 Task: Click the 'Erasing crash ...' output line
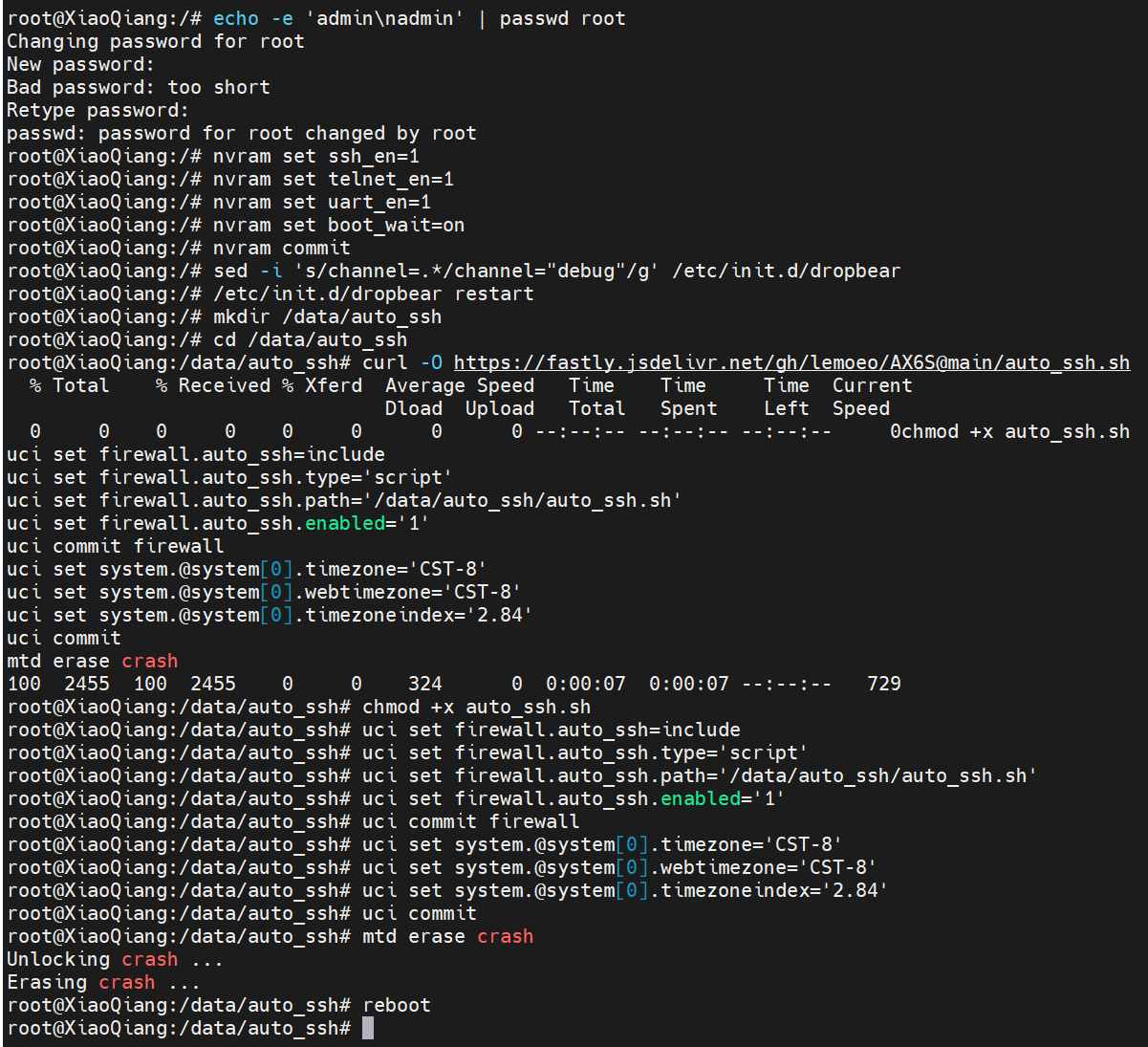(103, 983)
